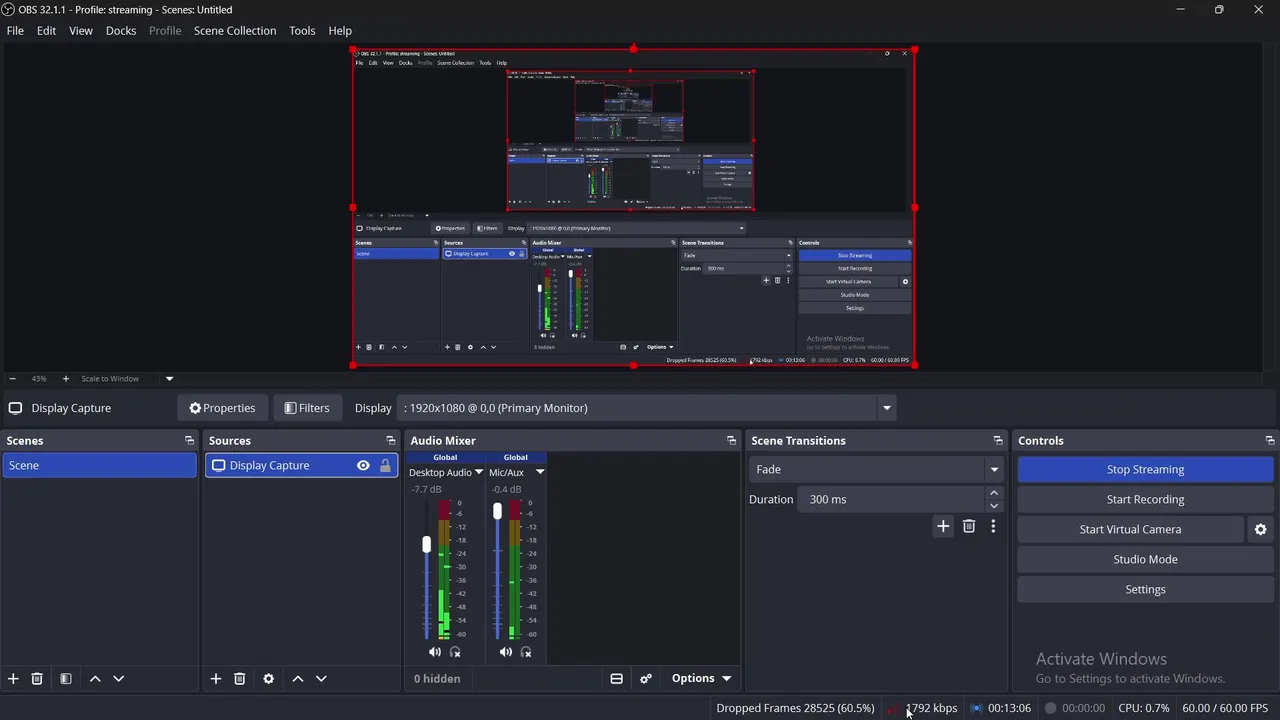
Task: Pop out the Scenes dock
Action: [x=189, y=441]
